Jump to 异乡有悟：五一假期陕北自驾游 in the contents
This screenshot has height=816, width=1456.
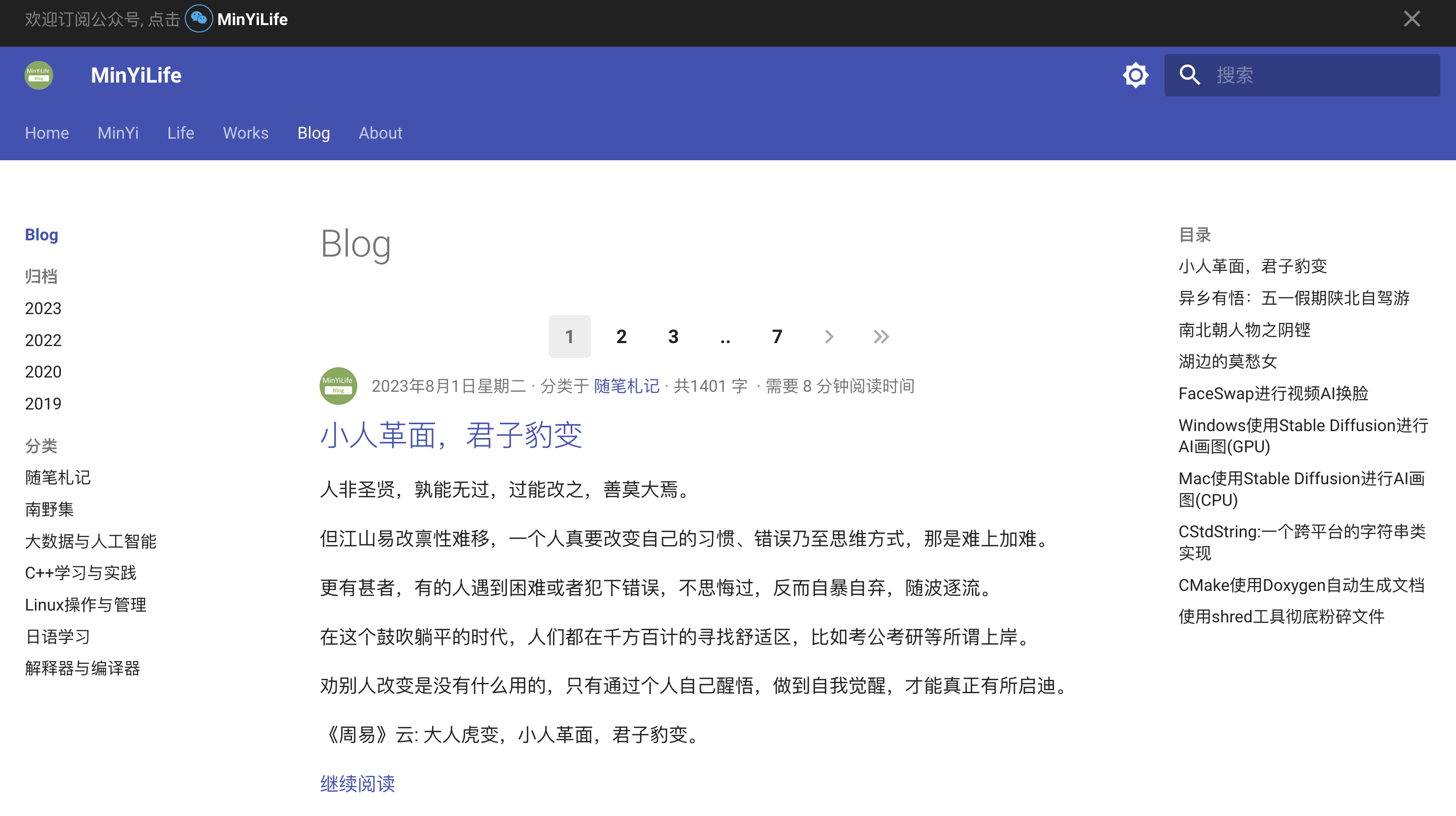pos(1294,298)
